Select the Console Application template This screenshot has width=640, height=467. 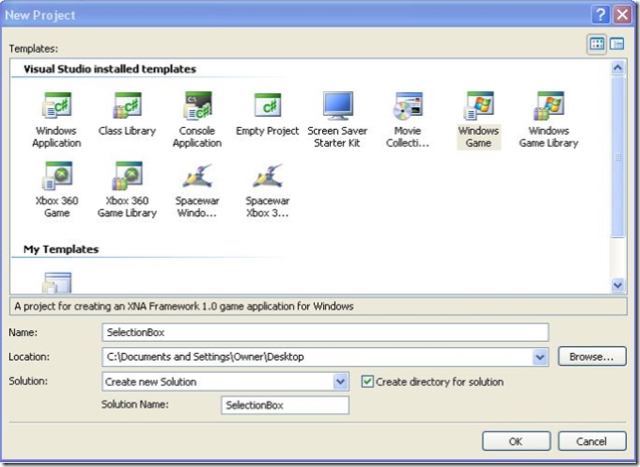click(197, 120)
